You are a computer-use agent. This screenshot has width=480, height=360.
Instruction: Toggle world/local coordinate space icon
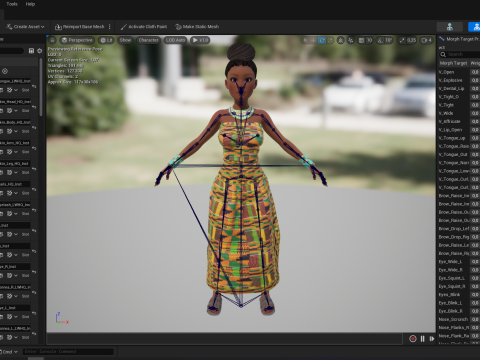coord(340,40)
